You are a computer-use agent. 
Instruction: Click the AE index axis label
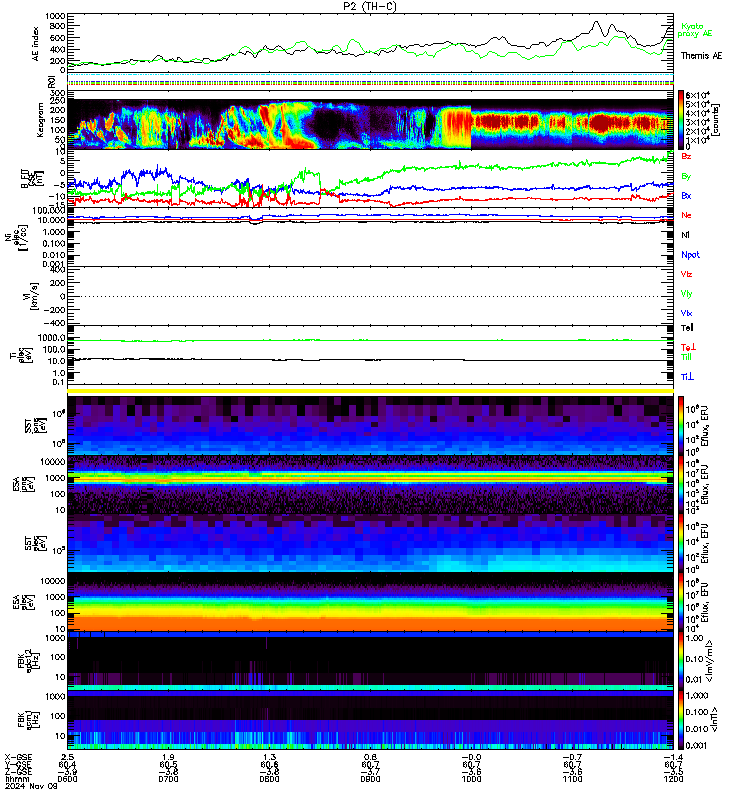tap(36, 44)
